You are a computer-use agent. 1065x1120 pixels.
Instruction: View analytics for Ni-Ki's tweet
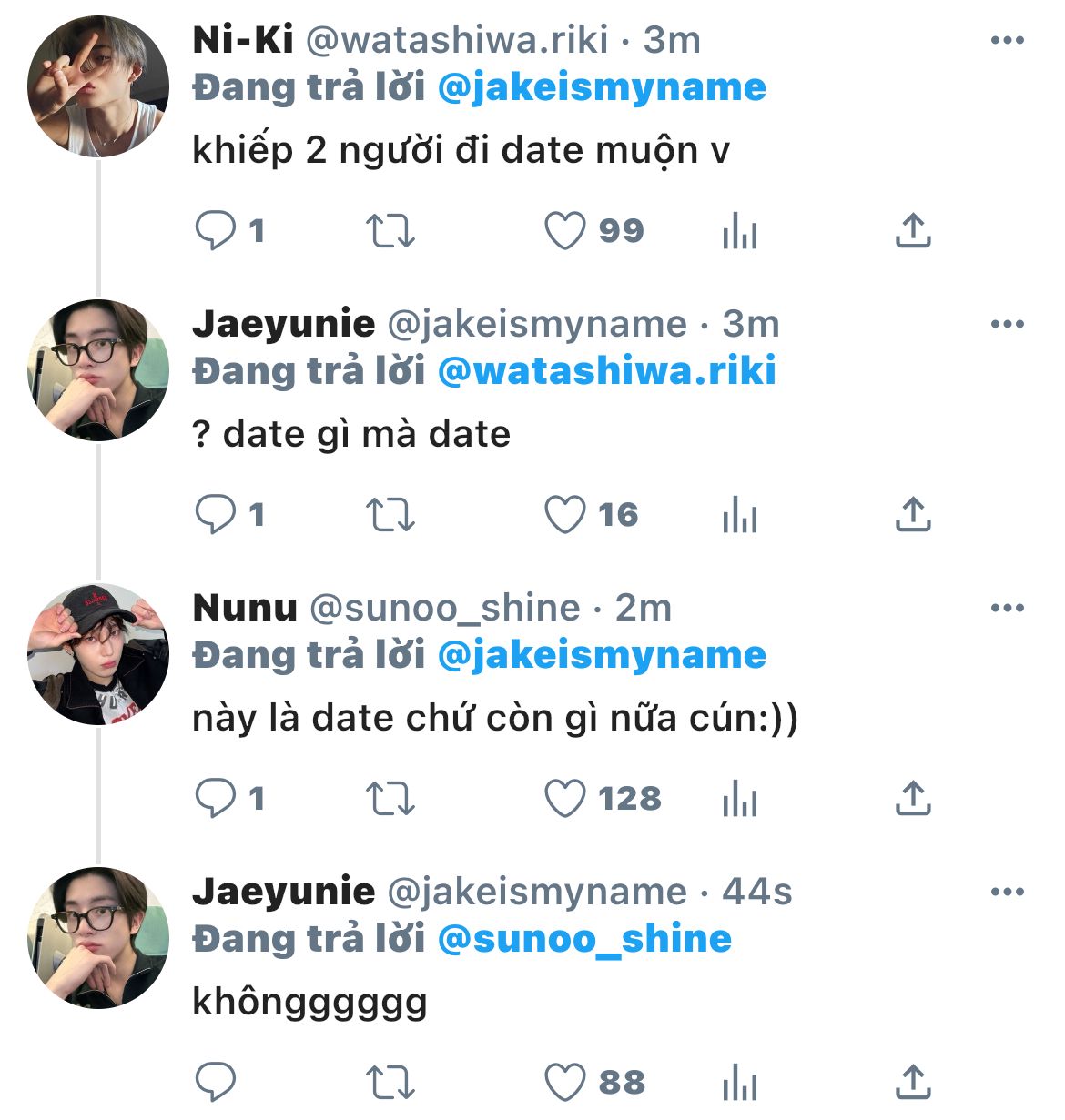(739, 232)
